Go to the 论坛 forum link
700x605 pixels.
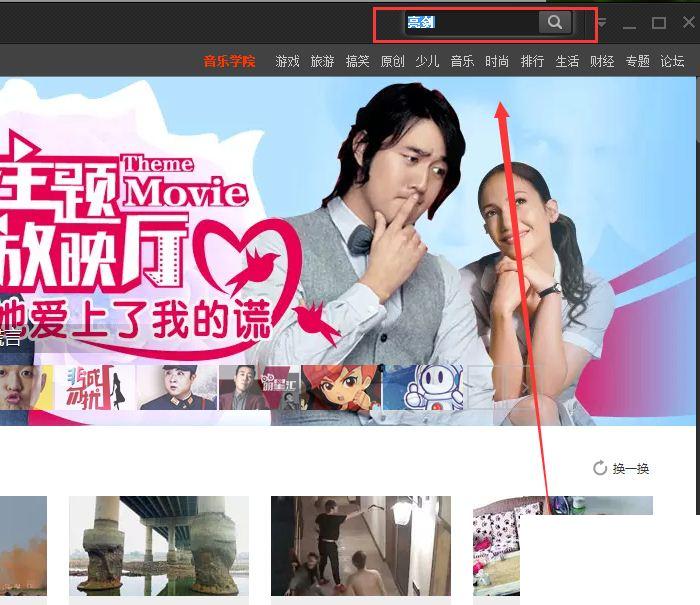coord(672,61)
